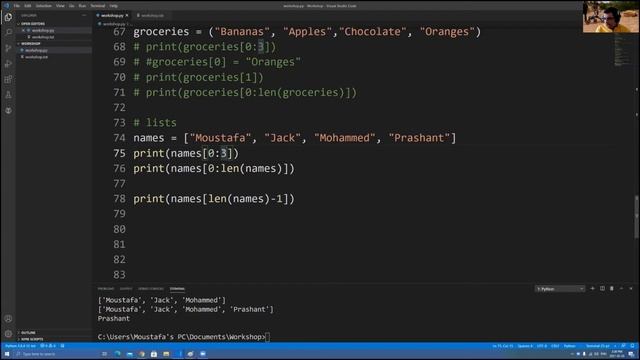The image size is (640, 360).
Task: Open the Extensions view
Action: (x=8, y=79)
